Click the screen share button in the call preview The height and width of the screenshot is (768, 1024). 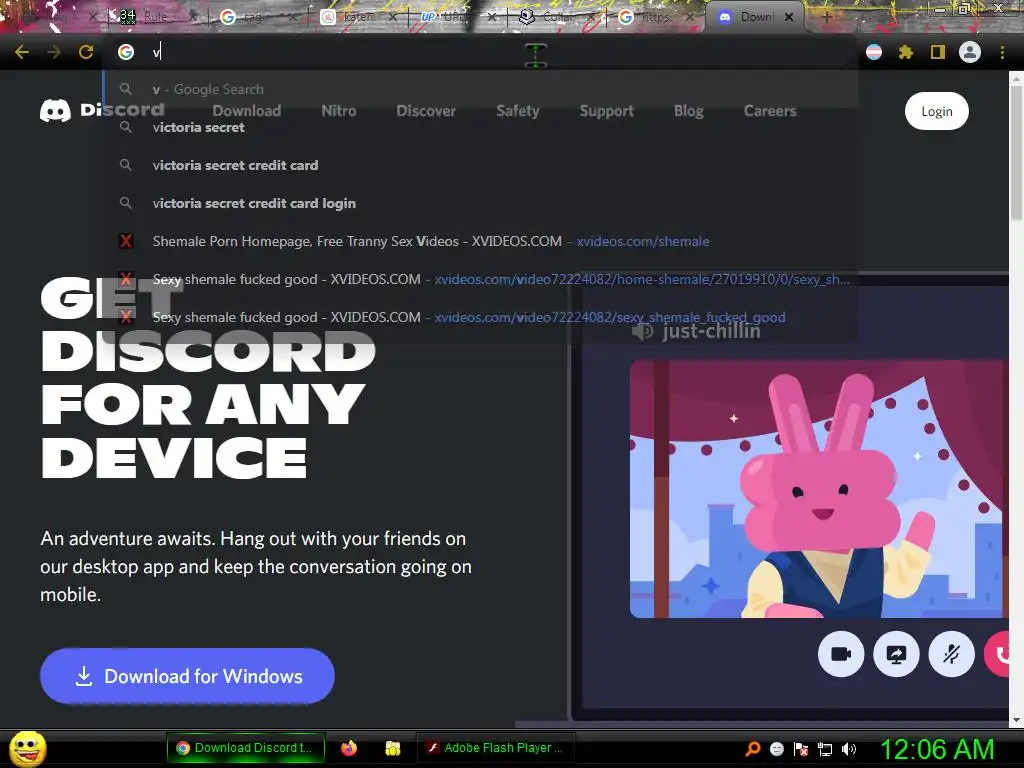896,654
